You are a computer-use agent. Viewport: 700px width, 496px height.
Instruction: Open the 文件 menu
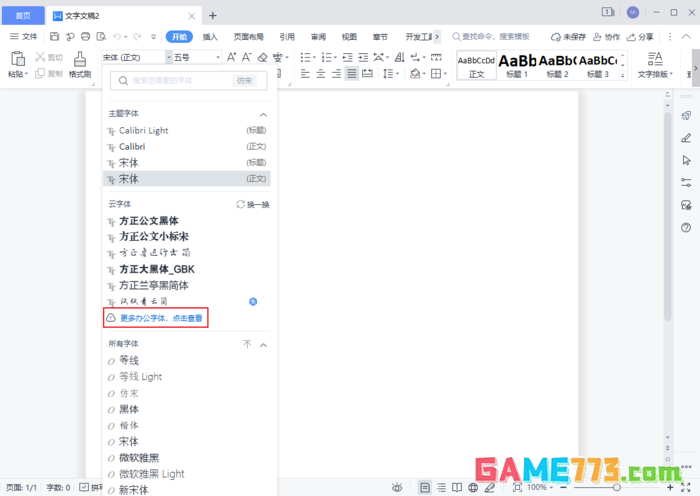24,37
